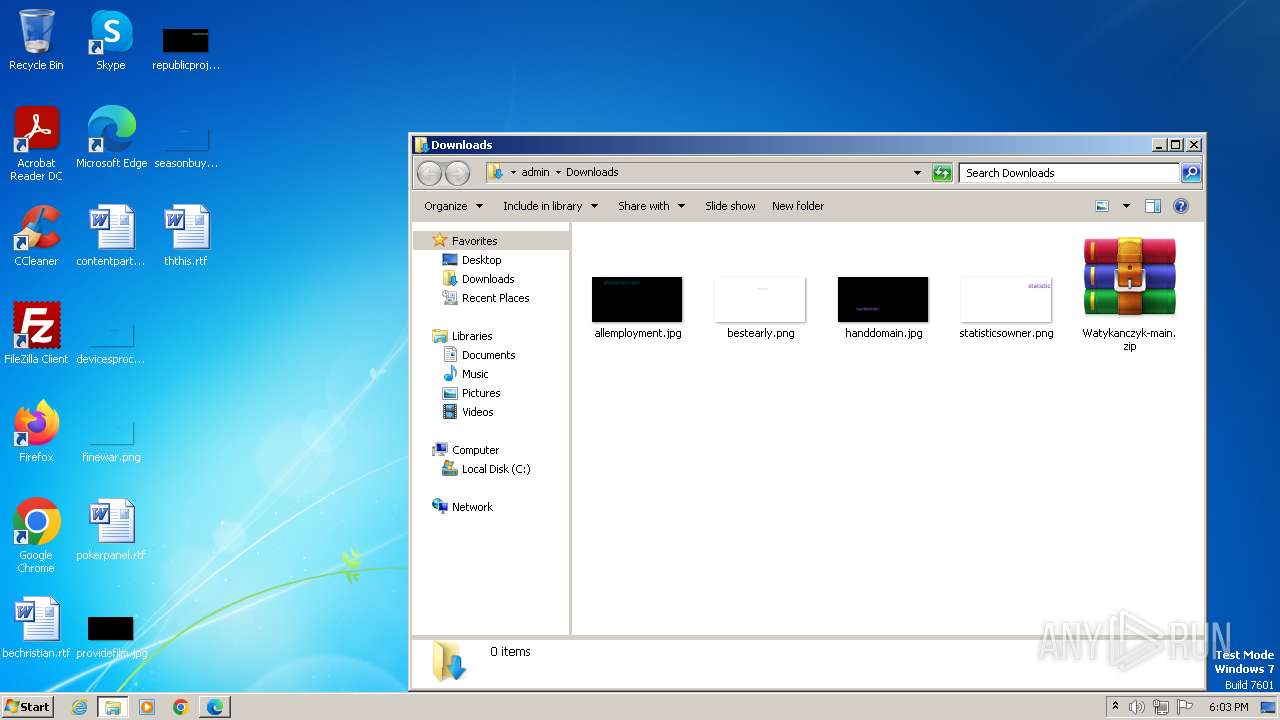Toggle the preview pane button
This screenshot has height=720, width=1280.
[1152, 206]
